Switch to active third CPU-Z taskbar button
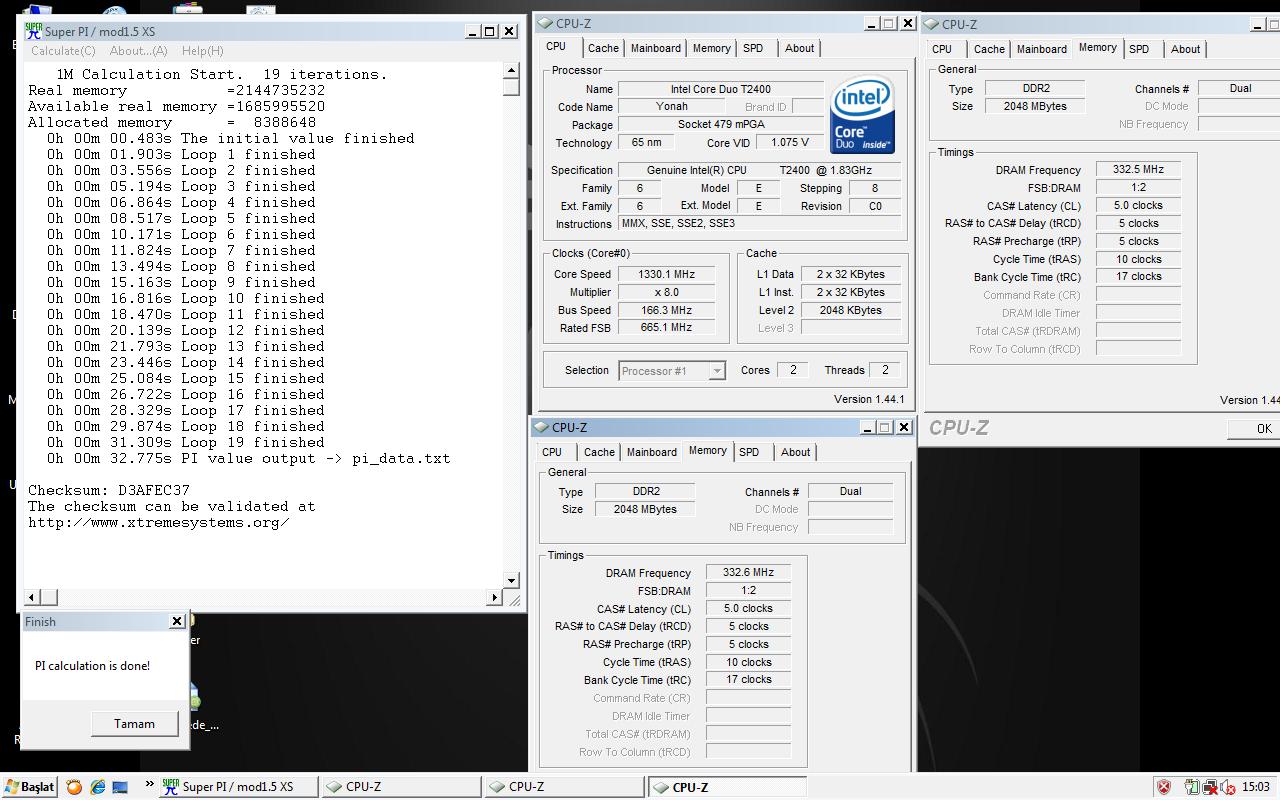The width and height of the screenshot is (1280, 800). click(x=727, y=787)
